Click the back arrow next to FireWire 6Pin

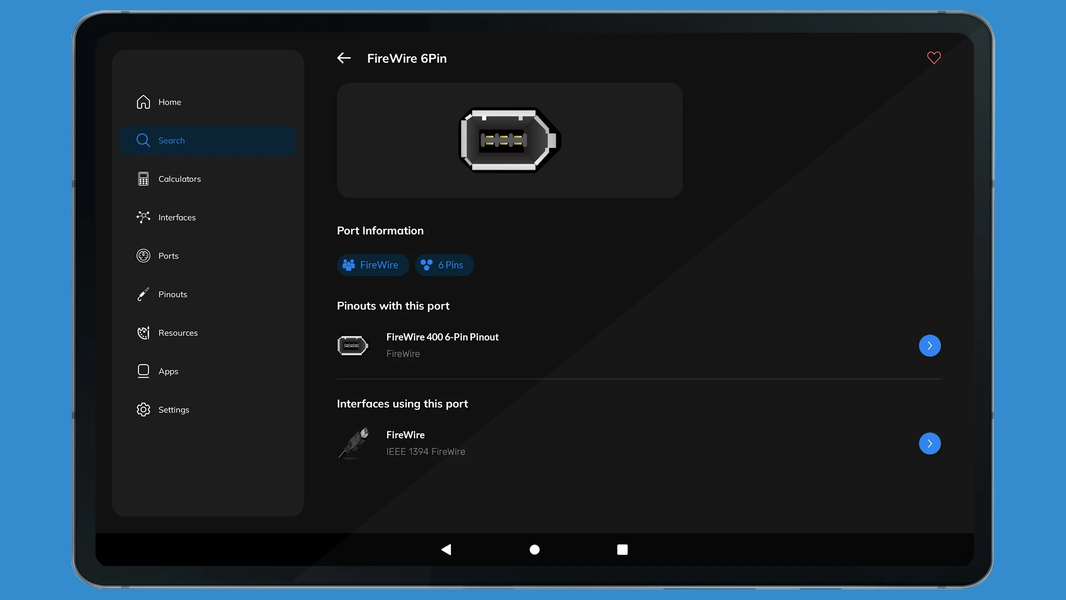tap(343, 58)
